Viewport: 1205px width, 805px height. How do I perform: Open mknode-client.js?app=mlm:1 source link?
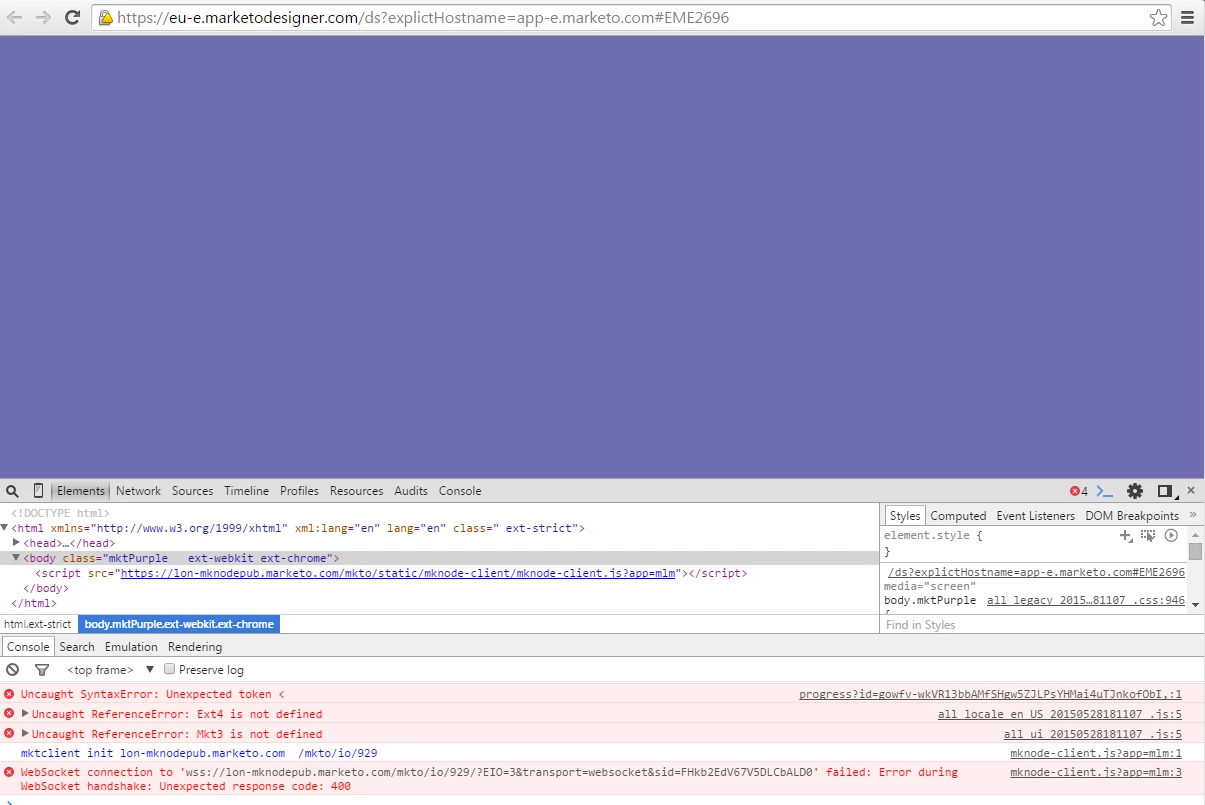(1096, 753)
